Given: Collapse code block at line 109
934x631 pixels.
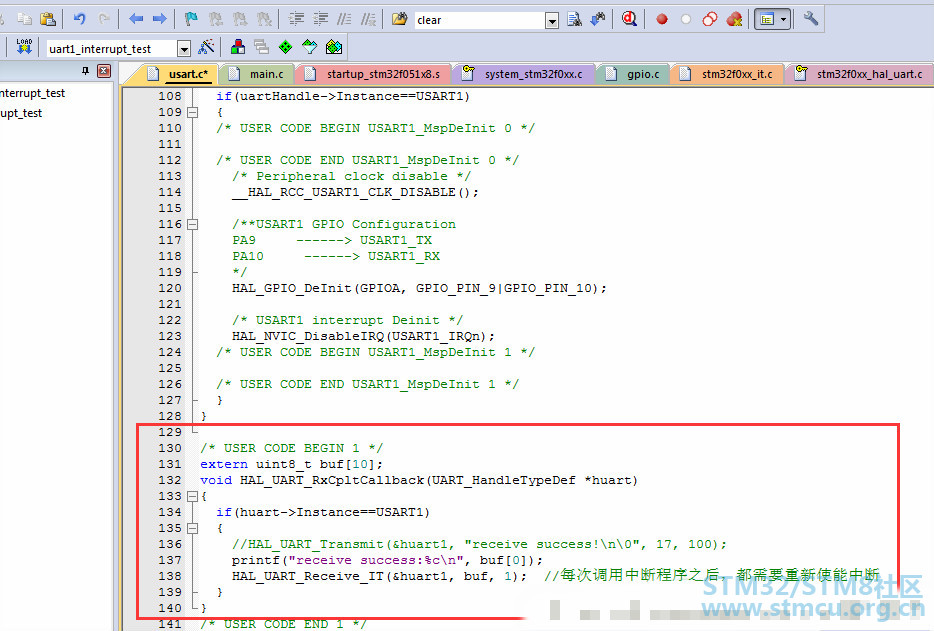Looking at the screenshot, I should click(x=193, y=112).
